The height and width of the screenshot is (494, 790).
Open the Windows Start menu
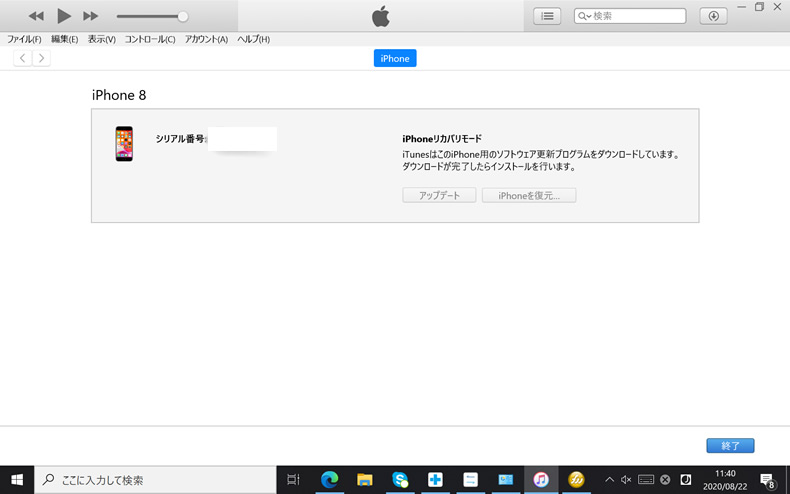click(x=17, y=480)
